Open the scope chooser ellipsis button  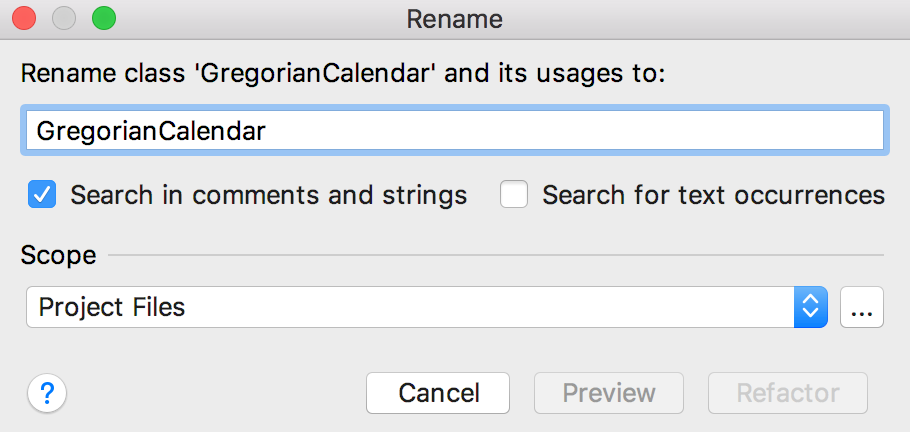[862, 308]
